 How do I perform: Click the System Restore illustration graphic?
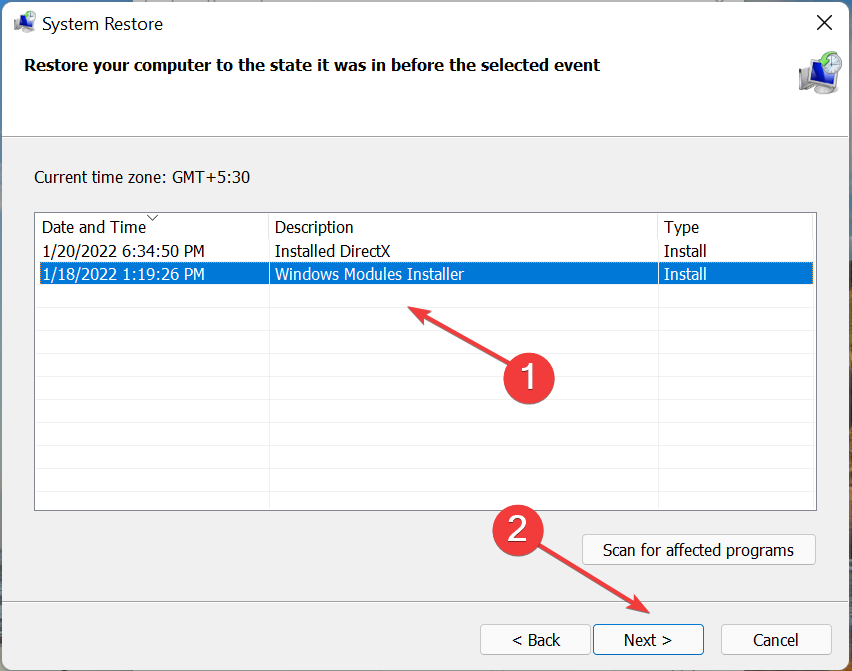coord(820,72)
